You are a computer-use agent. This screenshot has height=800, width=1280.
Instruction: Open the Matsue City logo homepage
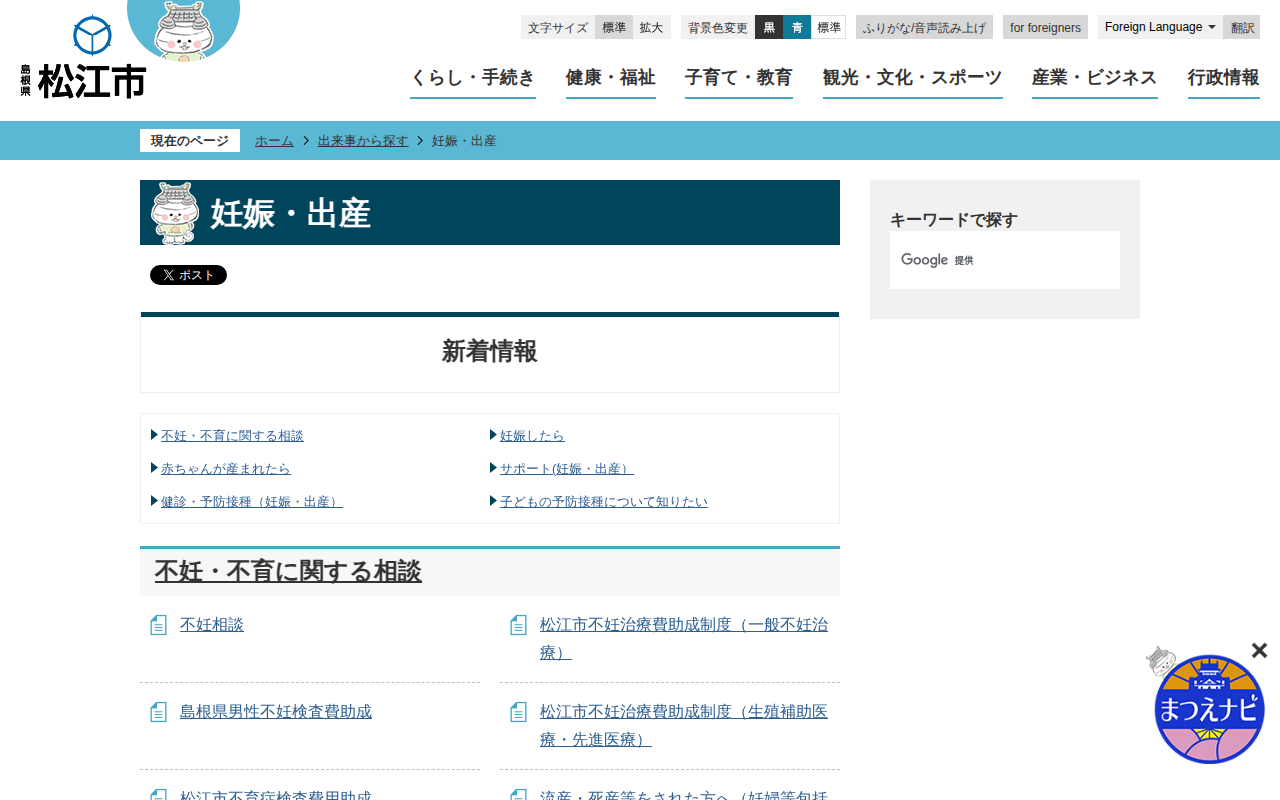click(x=83, y=58)
